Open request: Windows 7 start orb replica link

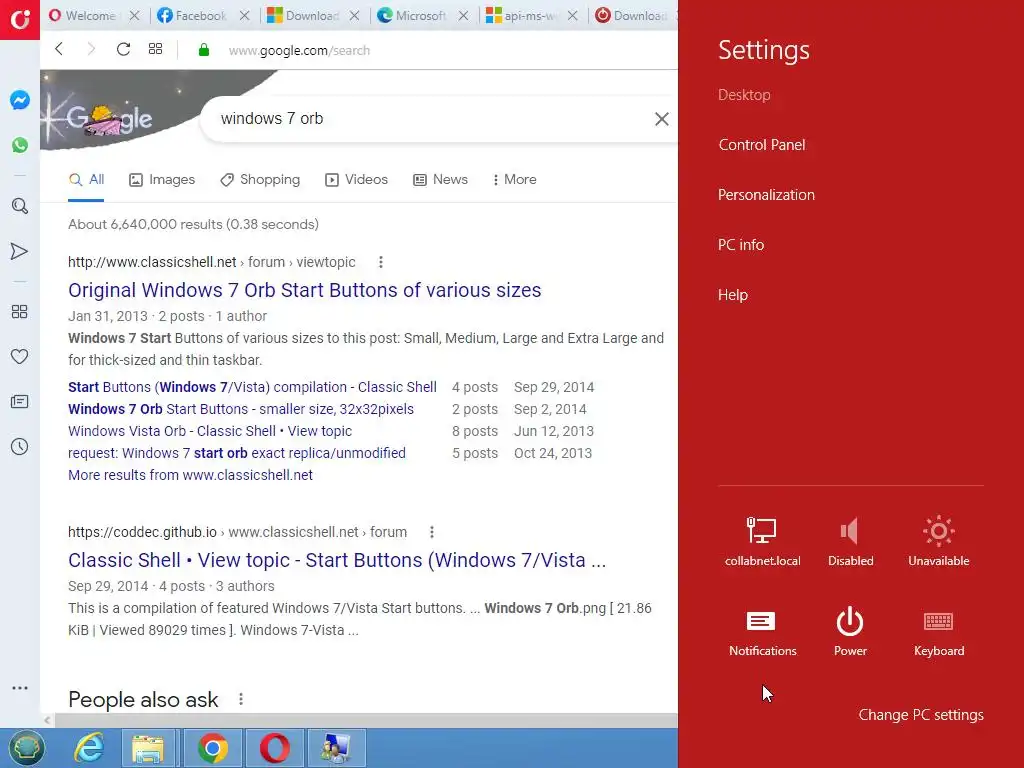click(236, 453)
